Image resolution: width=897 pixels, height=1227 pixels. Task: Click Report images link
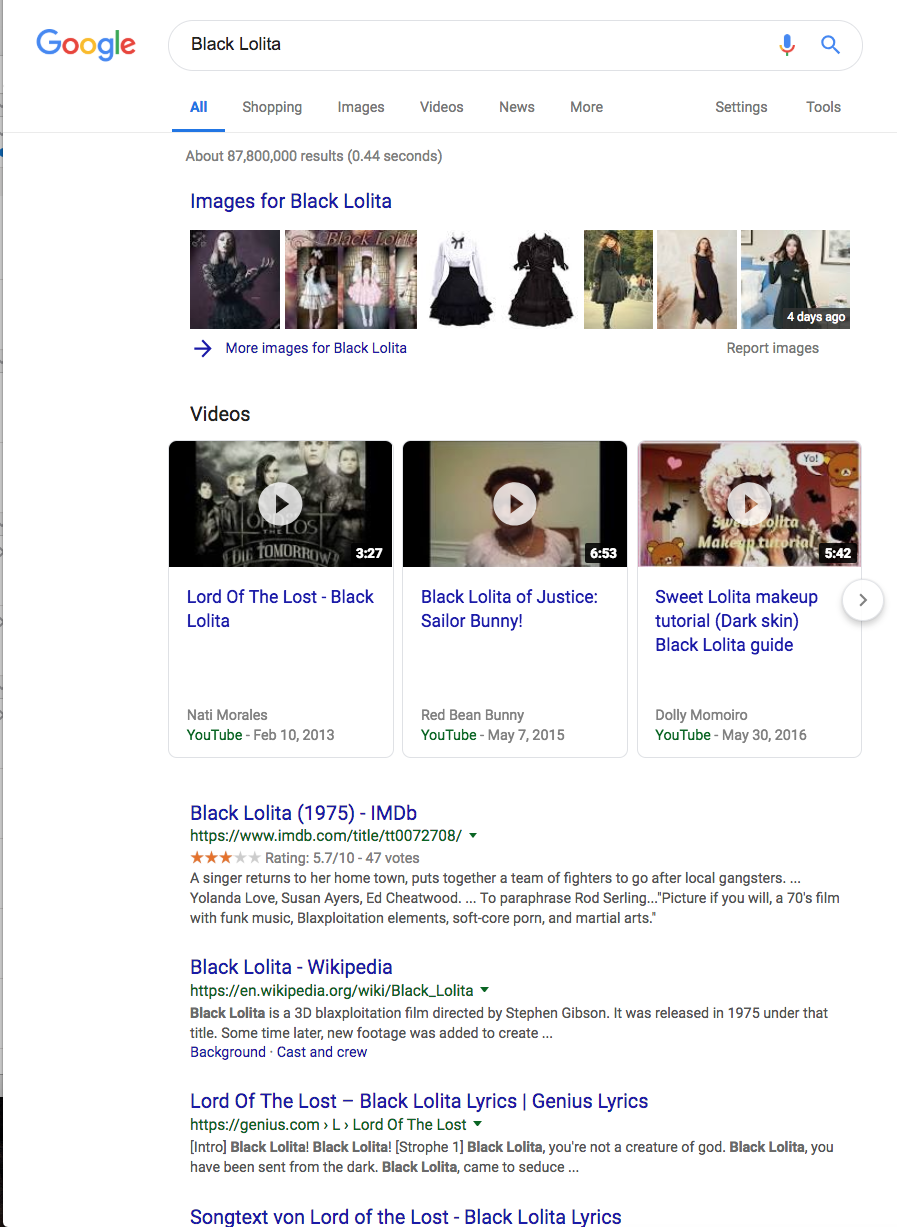(x=773, y=348)
